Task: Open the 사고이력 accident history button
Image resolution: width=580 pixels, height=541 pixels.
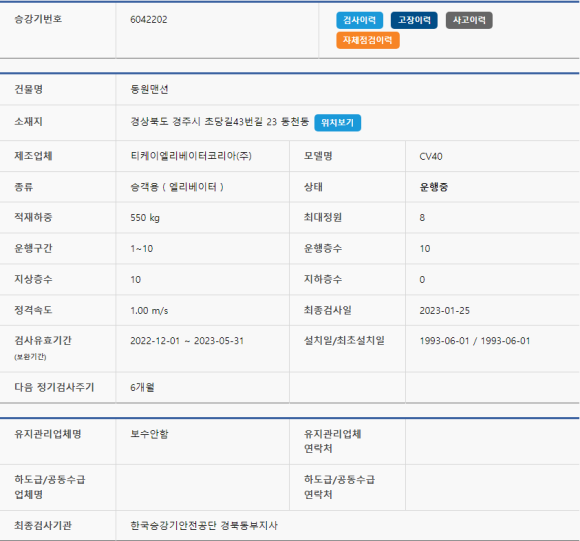Action: (x=469, y=20)
